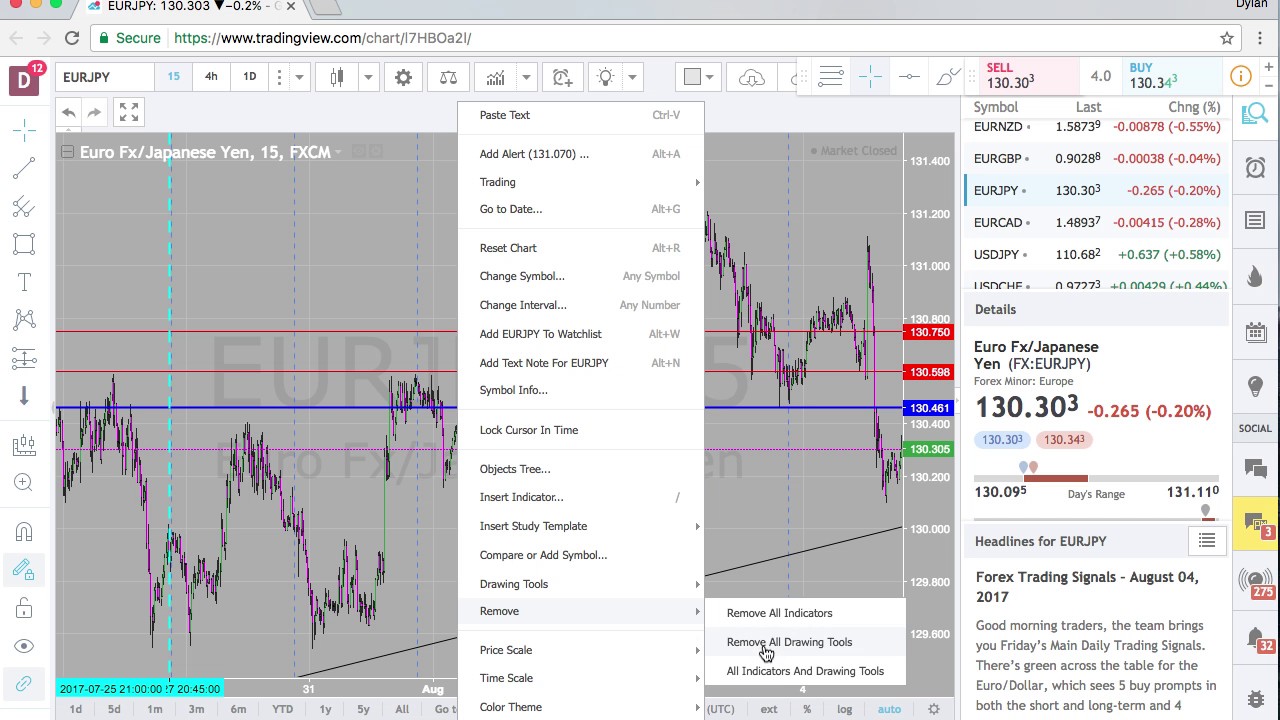This screenshot has width=1280, height=720.
Task: Toggle lock all drawing tools
Action: click(x=24, y=608)
